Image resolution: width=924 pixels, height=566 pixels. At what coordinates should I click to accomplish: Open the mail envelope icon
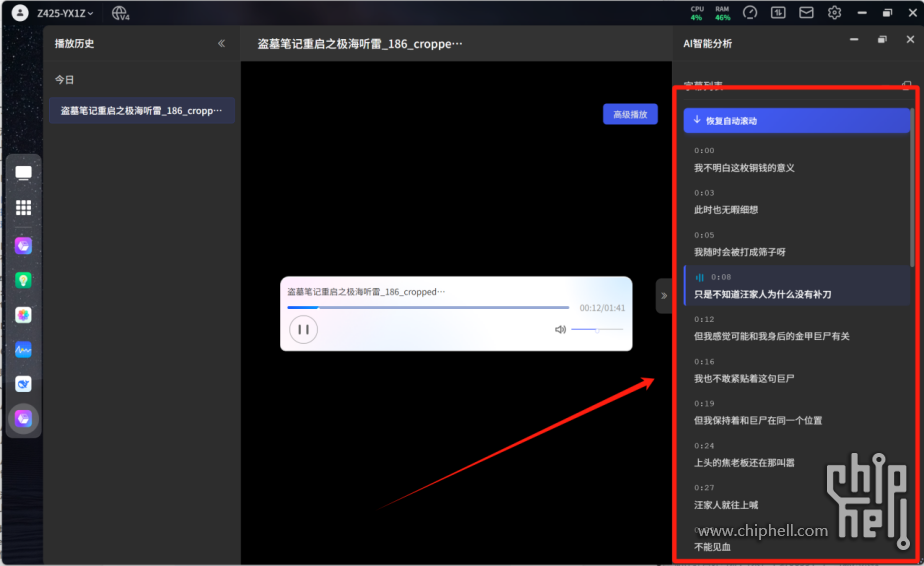coord(806,13)
